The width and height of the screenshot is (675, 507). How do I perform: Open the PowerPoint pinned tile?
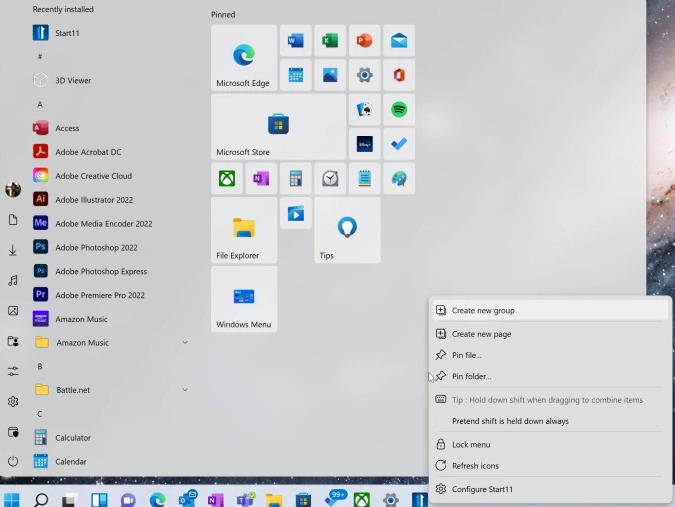365,40
